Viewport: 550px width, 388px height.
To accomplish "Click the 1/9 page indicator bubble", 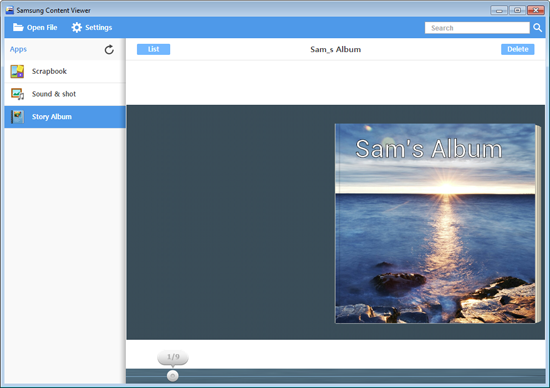I will pyautogui.click(x=173, y=357).
